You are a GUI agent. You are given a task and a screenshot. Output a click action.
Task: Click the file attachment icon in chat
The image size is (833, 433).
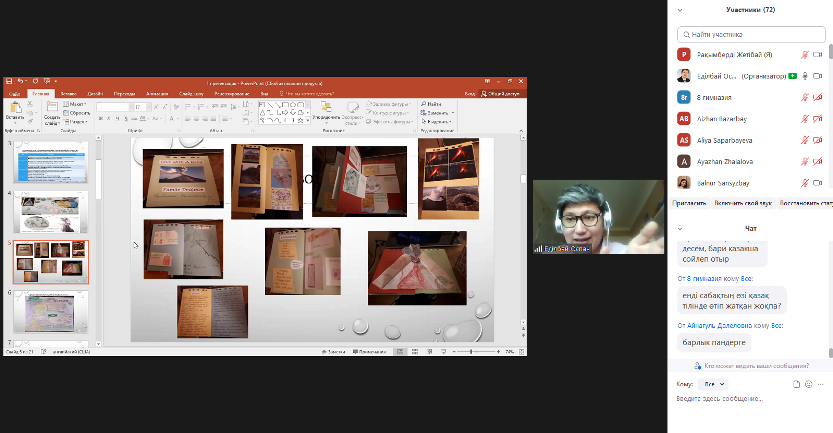pyautogui.click(x=796, y=384)
